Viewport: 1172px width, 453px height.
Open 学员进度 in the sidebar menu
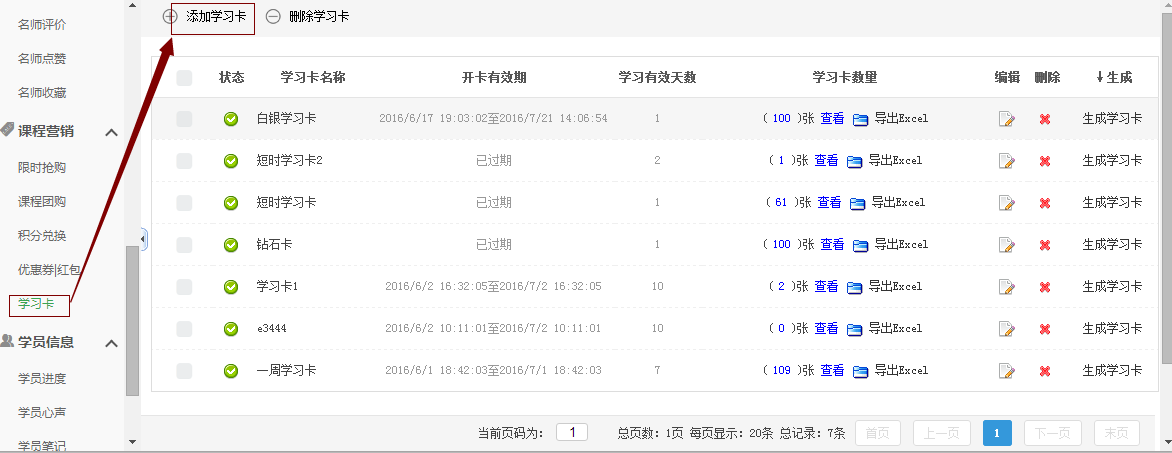pos(42,378)
